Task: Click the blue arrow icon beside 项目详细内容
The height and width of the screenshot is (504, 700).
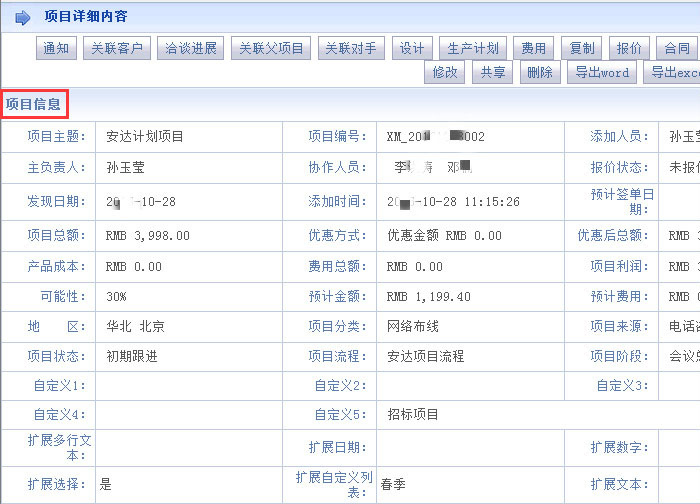Action: [22, 17]
